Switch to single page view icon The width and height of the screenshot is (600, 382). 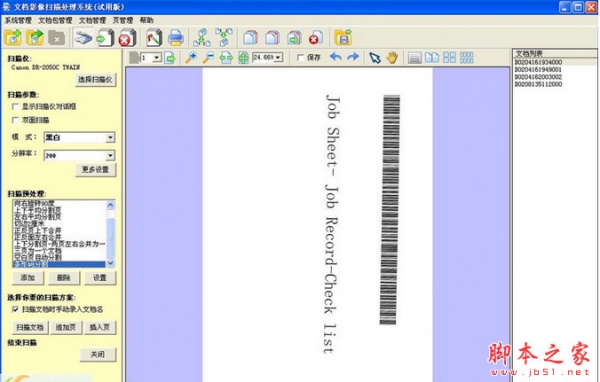[414, 58]
